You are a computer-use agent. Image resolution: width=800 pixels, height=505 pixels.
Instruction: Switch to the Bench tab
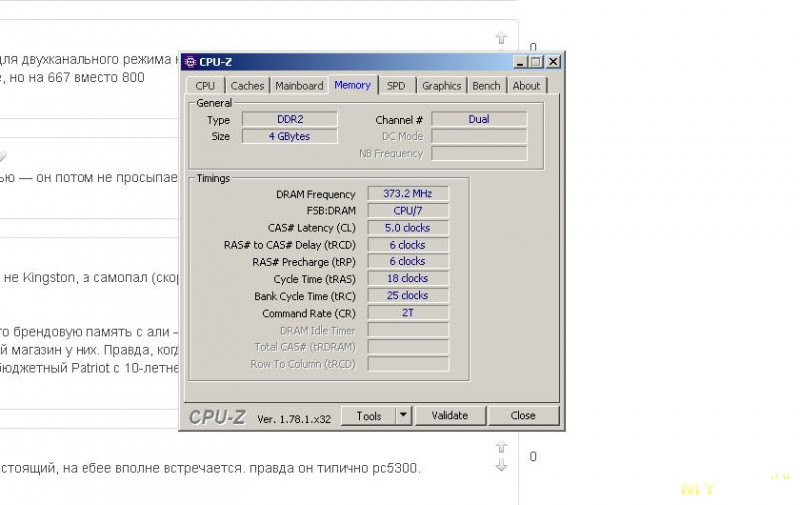point(486,86)
